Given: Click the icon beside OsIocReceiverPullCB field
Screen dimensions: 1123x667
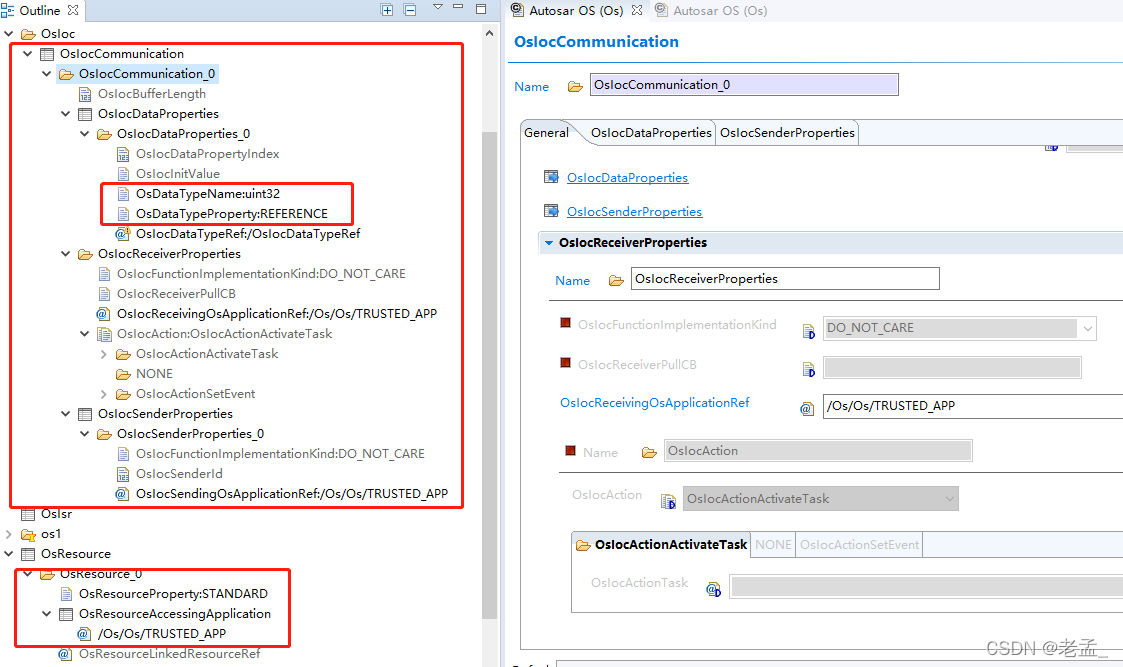Looking at the screenshot, I should pyautogui.click(x=809, y=370).
